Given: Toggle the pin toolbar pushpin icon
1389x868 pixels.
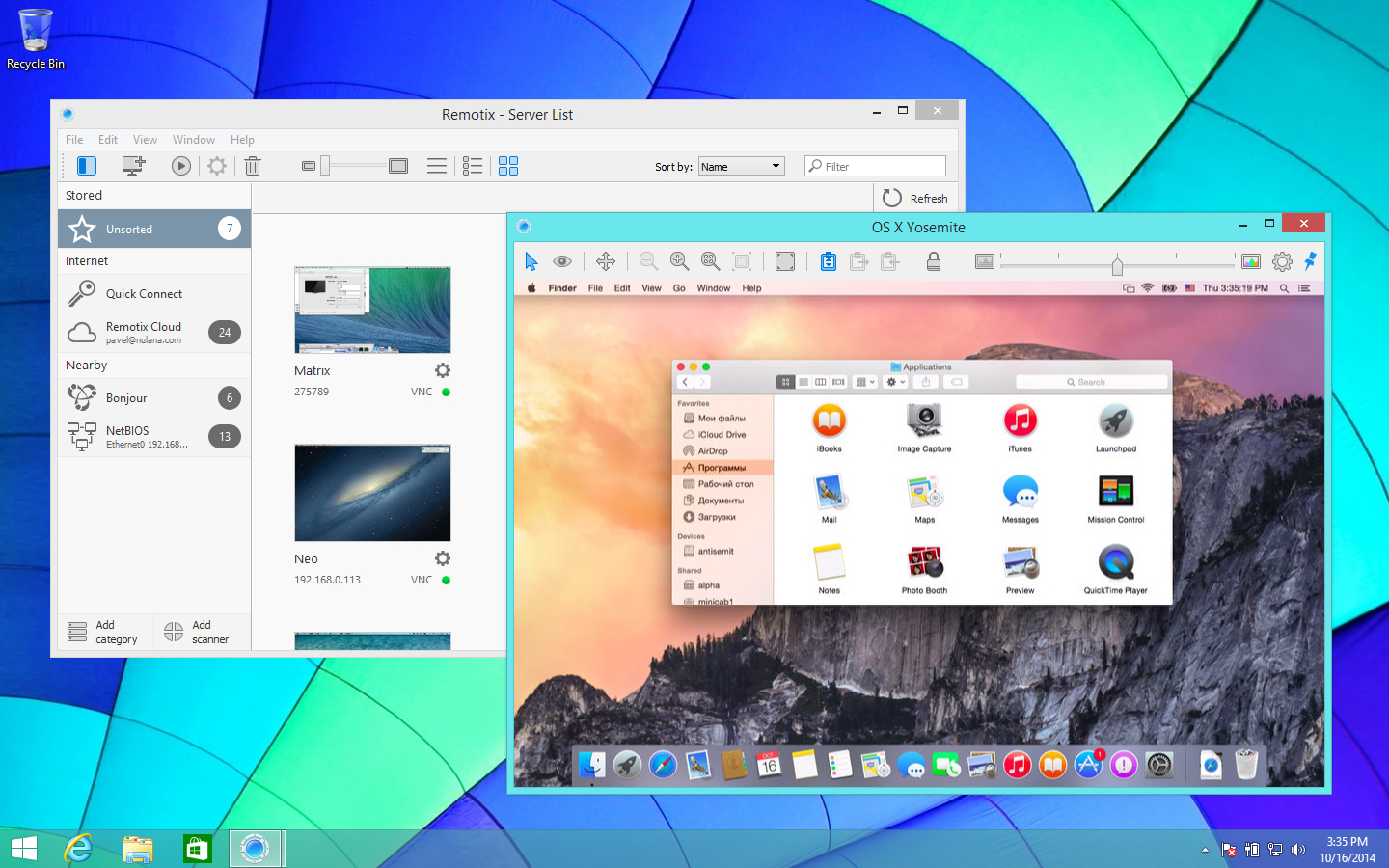Looking at the screenshot, I should 1310,260.
